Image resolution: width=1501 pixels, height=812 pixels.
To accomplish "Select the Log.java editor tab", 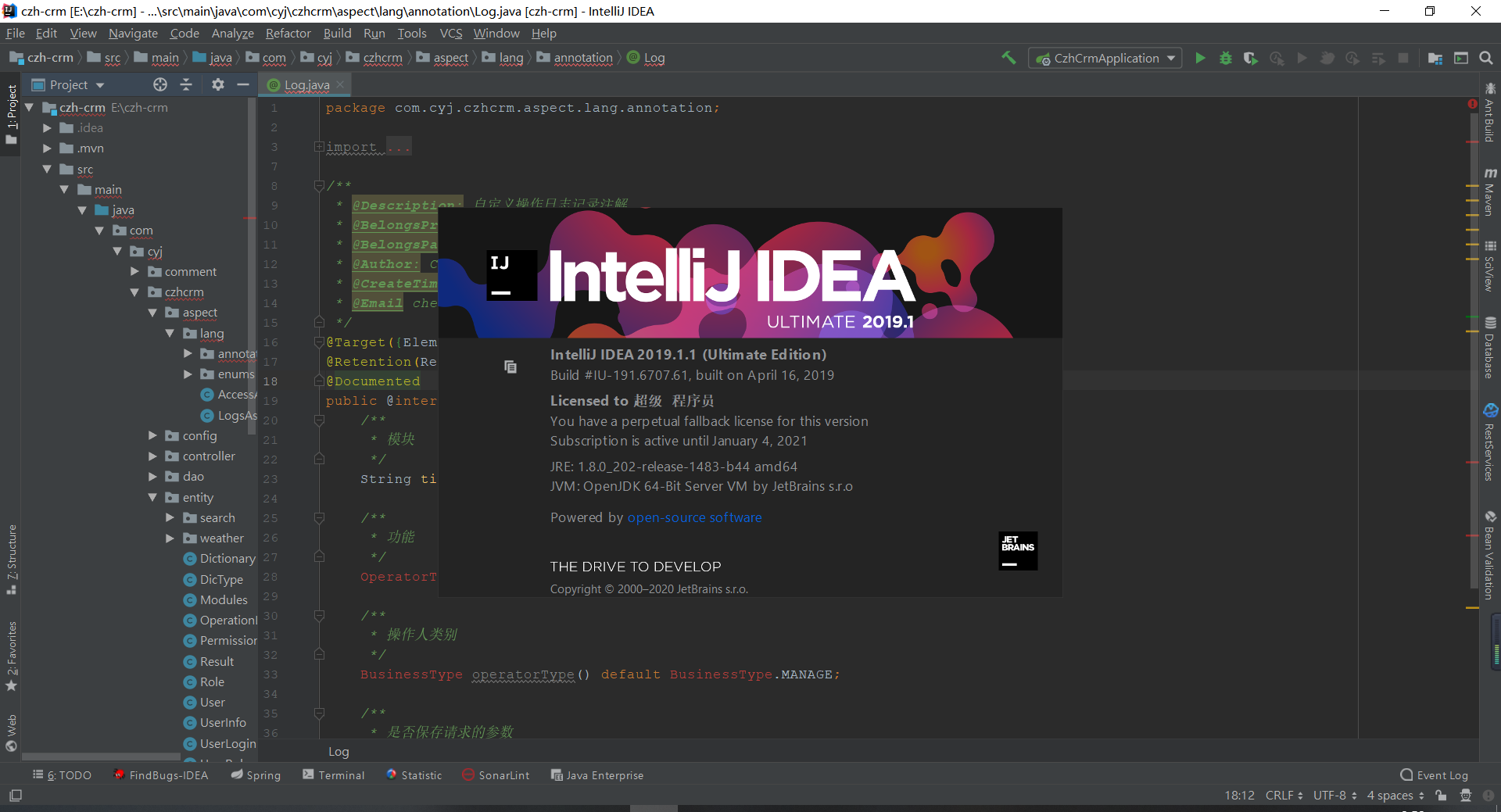I will 306,84.
